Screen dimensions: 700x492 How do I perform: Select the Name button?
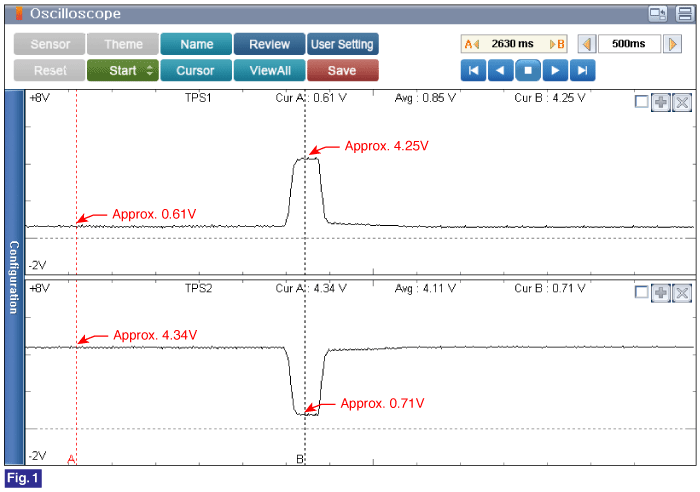coord(196,44)
